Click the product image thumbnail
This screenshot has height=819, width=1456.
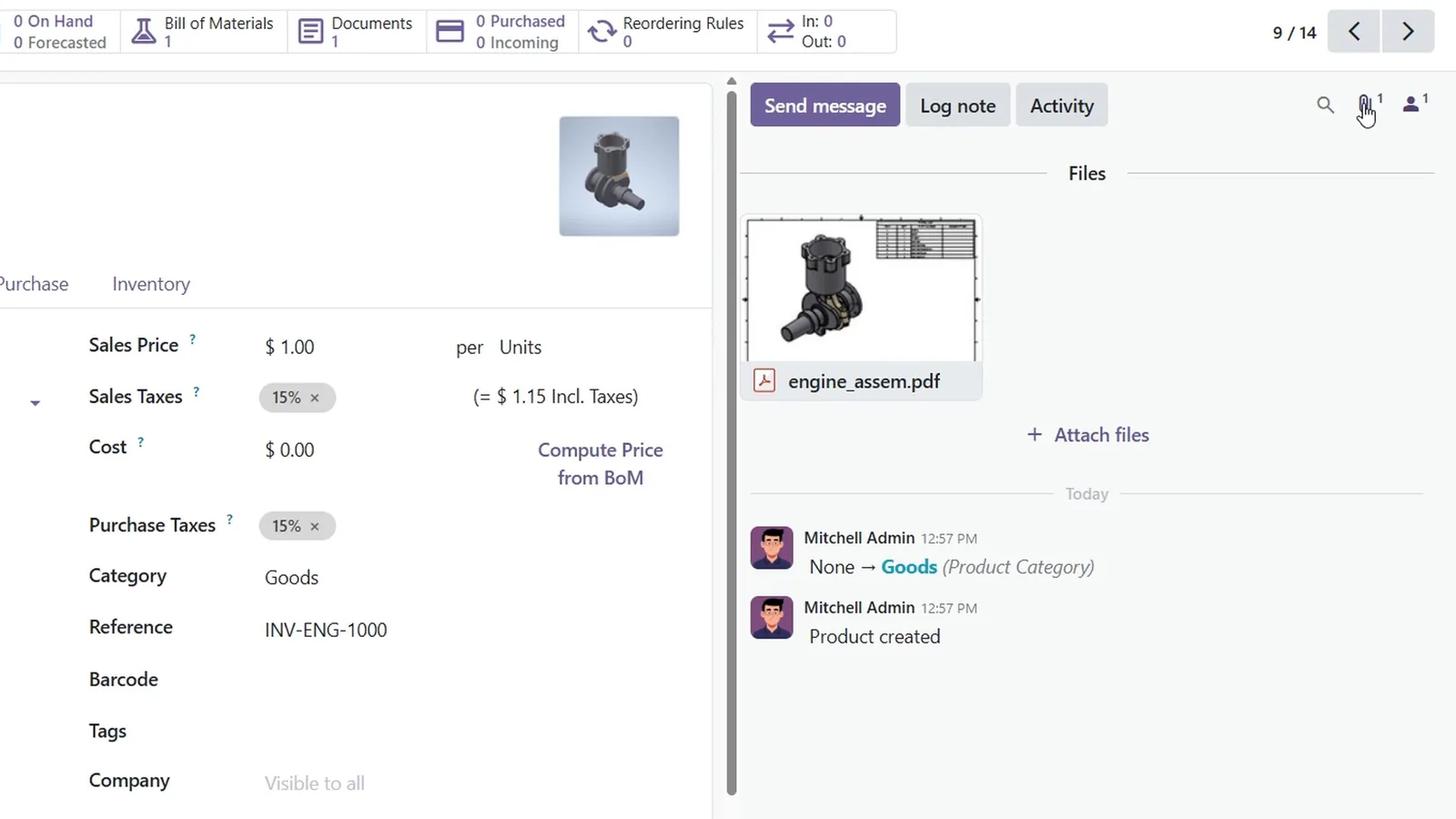tap(619, 176)
